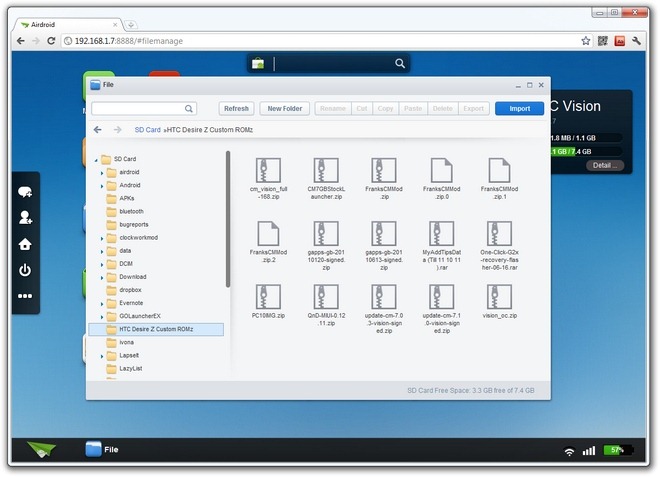
Task: Select One-Click-G2x recovery flasher rar file
Action: pyautogui.click(x=500, y=246)
